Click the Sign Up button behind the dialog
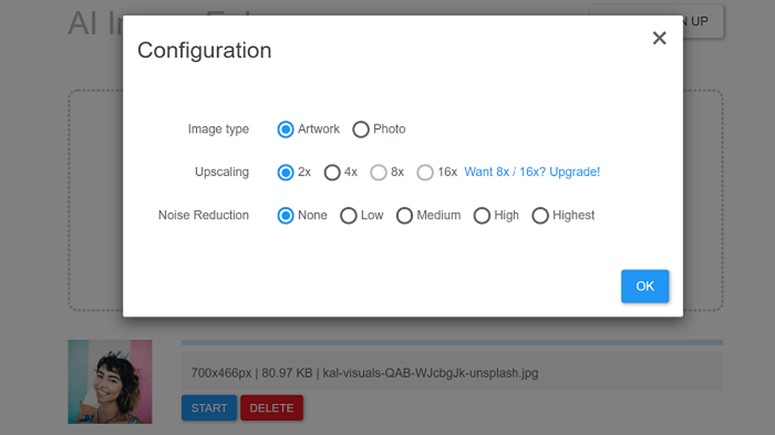Viewport: 775px width, 435px height. [x=702, y=21]
